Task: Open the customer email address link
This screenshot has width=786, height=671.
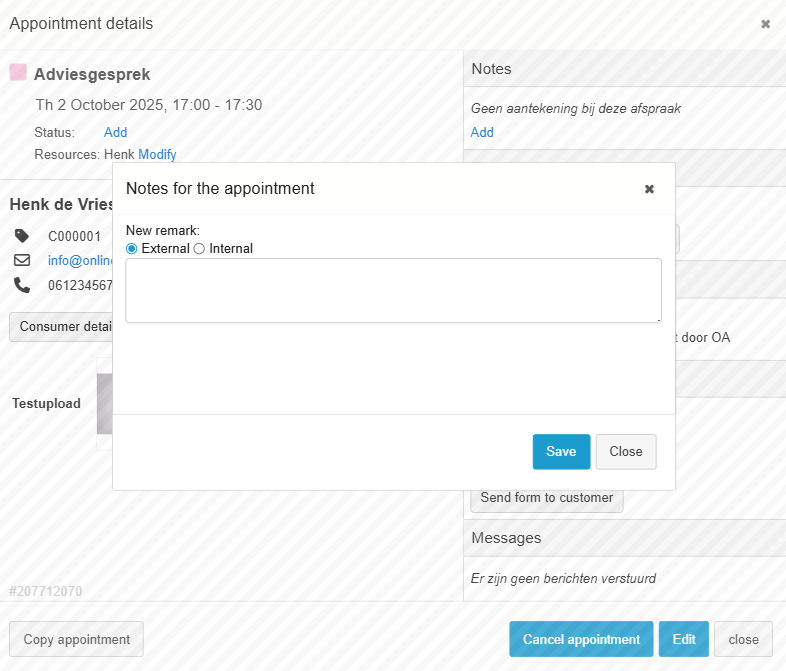Action: tap(80, 261)
